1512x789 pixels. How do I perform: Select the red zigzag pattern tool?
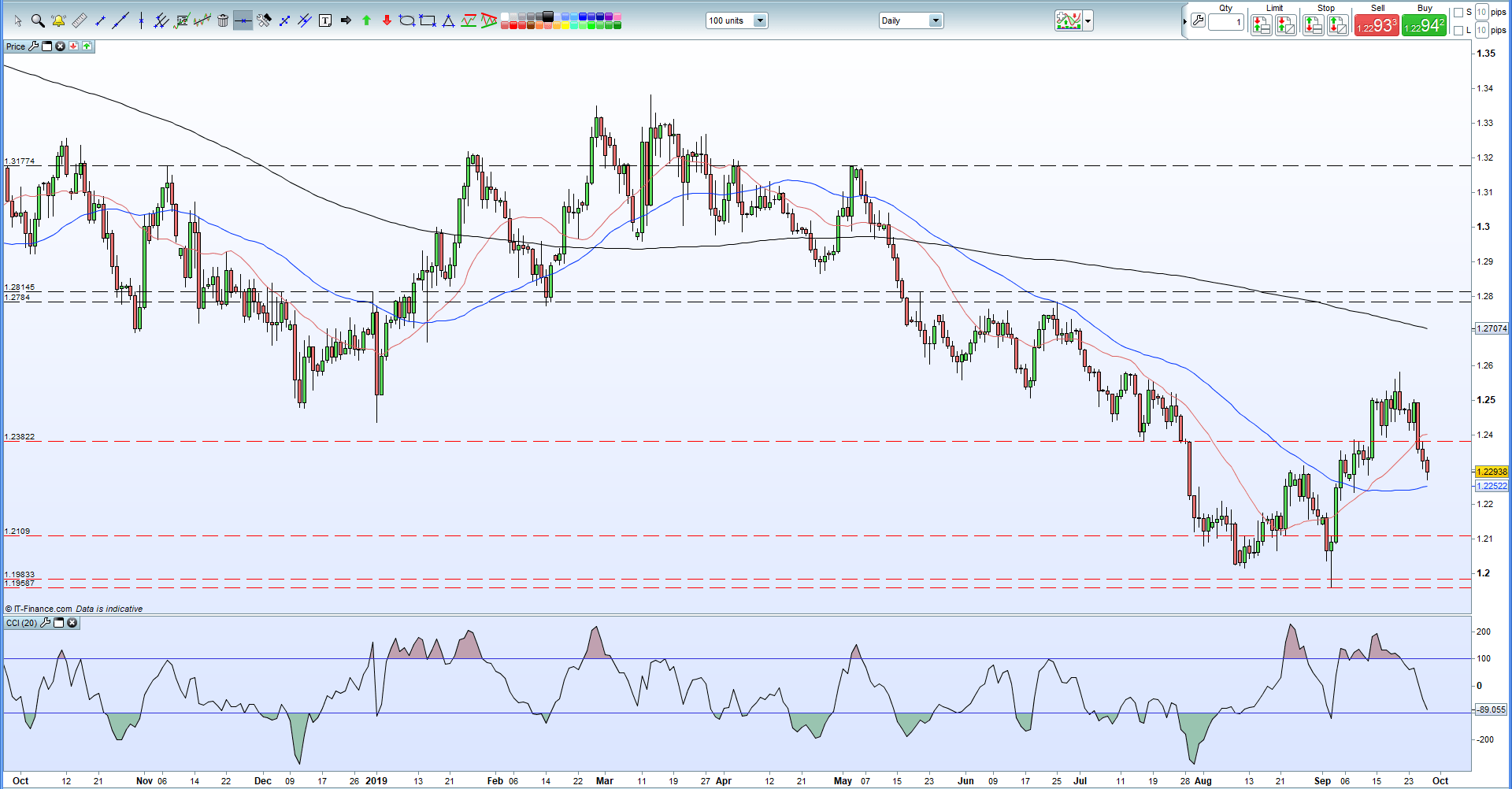489,21
